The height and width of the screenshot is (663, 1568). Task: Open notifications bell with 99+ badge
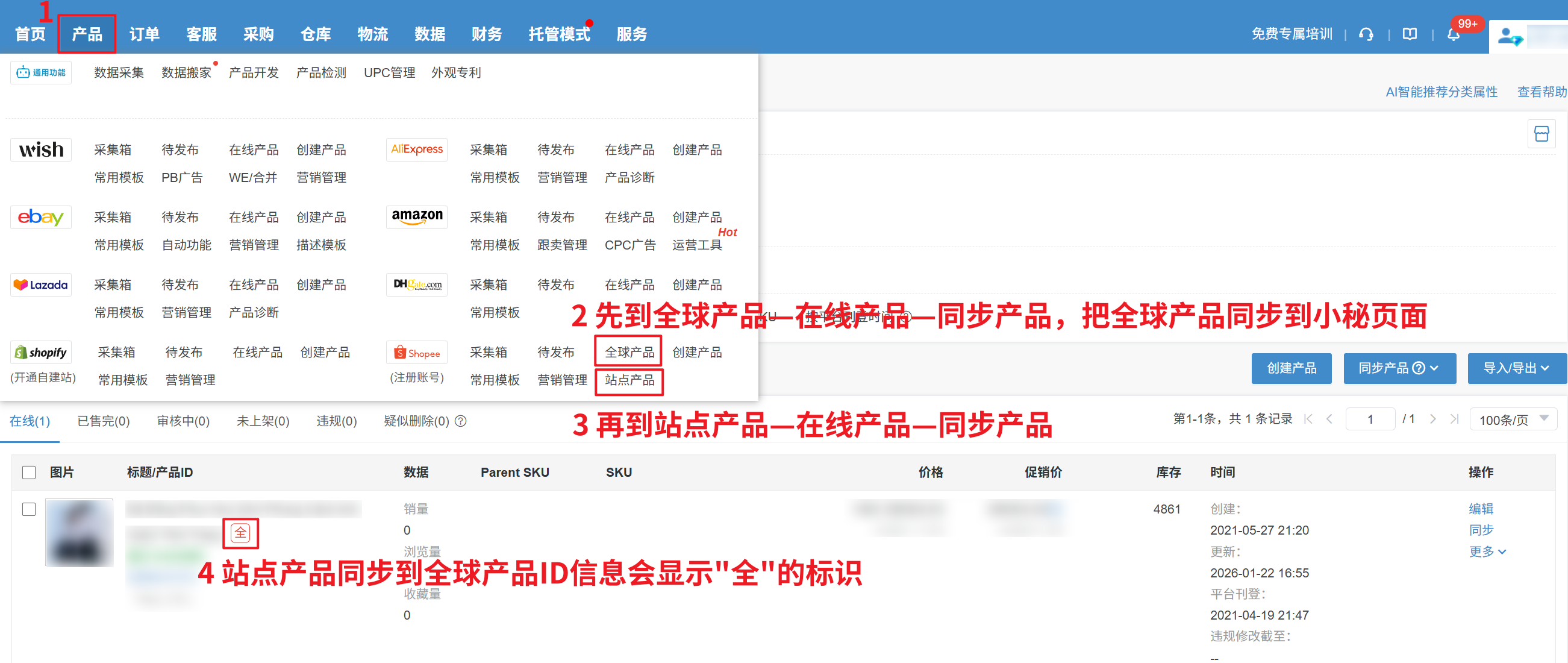pos(1453,36)
